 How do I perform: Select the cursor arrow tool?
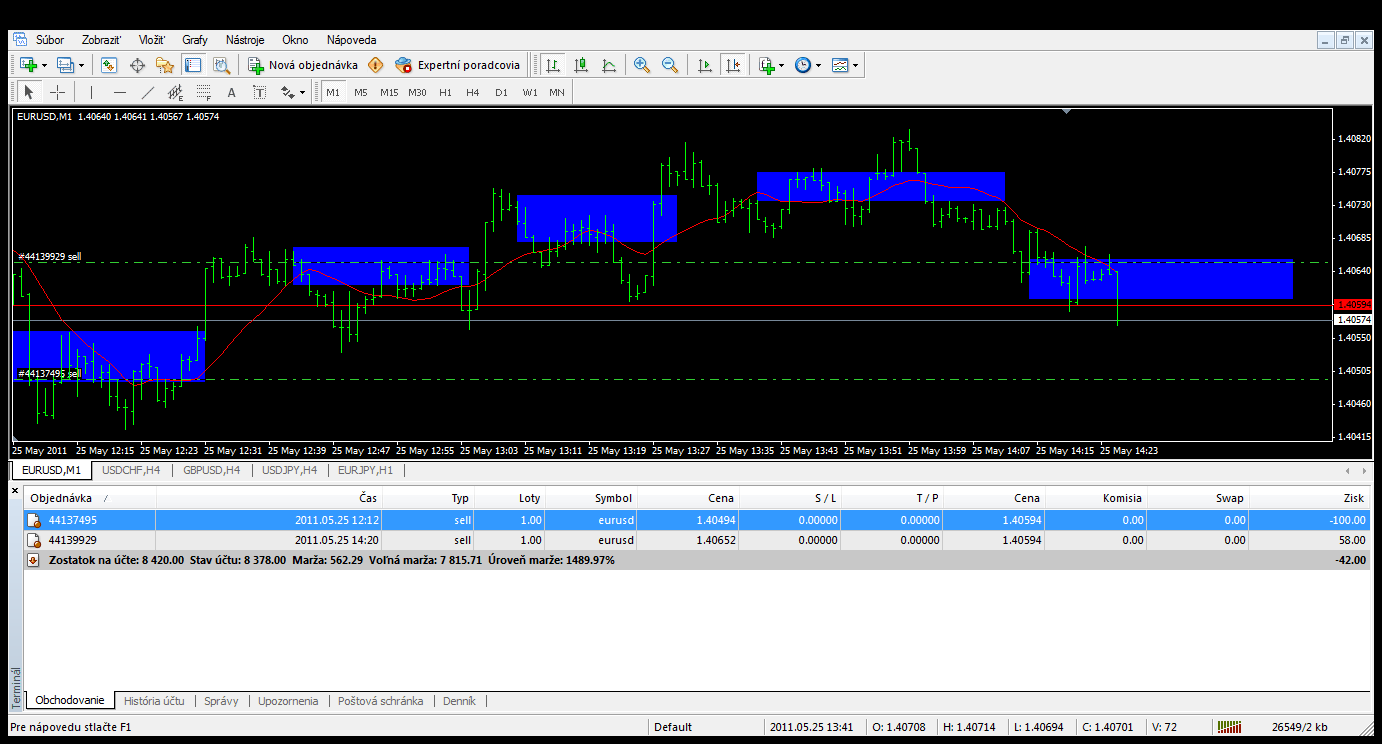[x=28, y=93]
